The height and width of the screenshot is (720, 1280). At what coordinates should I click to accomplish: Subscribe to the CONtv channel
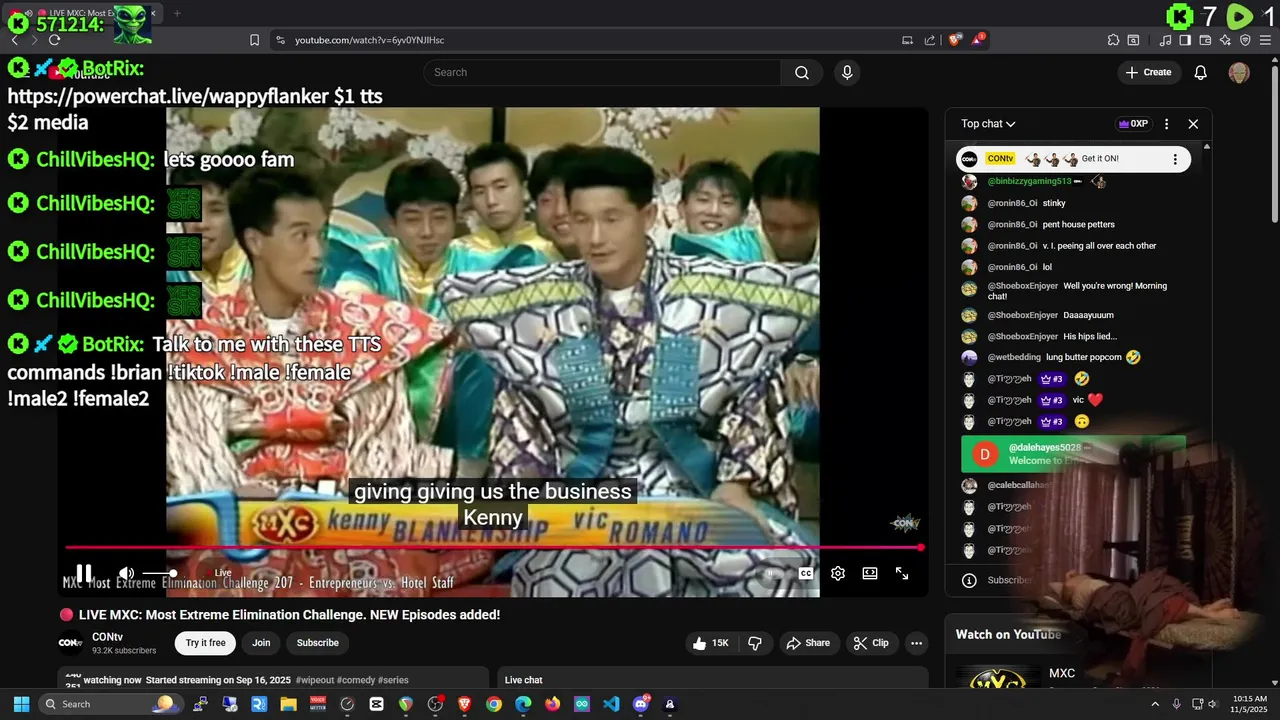[x=318, y=643]
